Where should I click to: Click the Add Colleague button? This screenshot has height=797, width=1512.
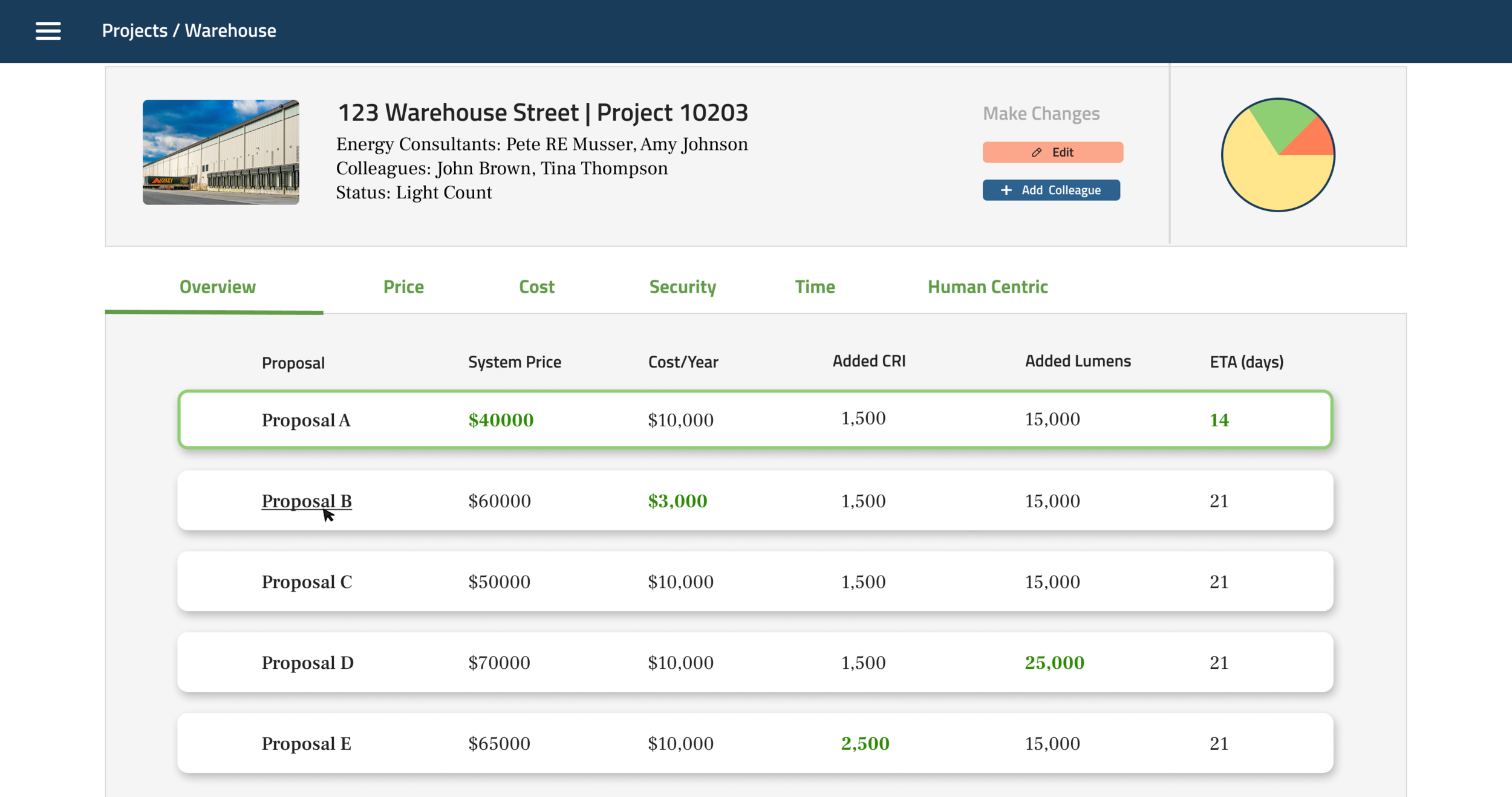(x=1051, y=190)
